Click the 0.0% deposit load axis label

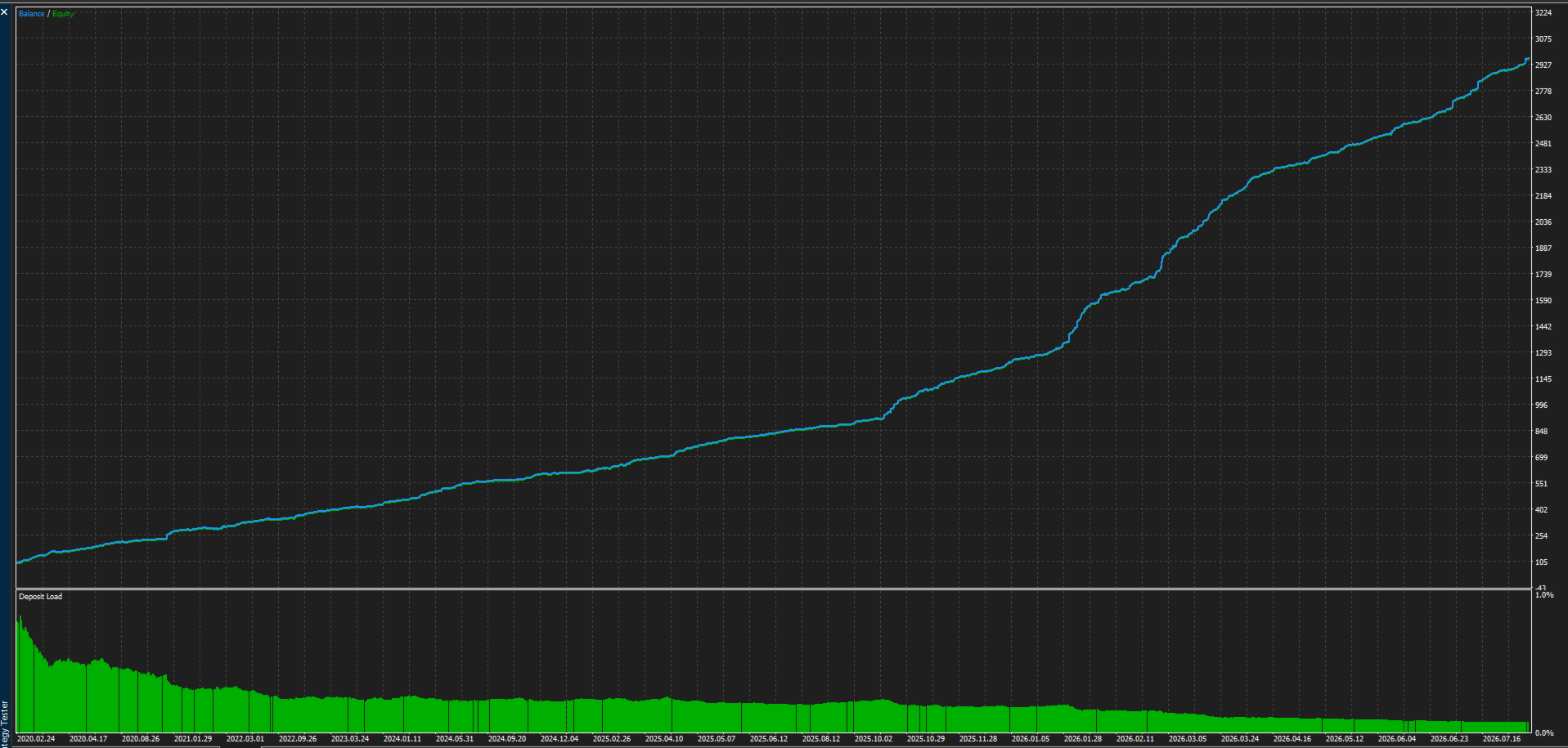tap(1544, 733)
